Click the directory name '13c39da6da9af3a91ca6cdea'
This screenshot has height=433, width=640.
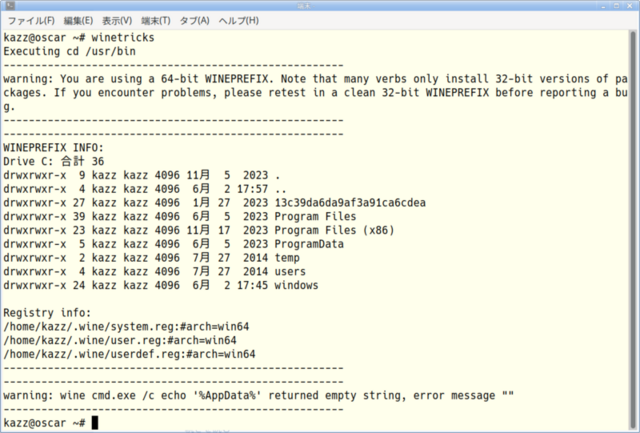click(350, 203)
